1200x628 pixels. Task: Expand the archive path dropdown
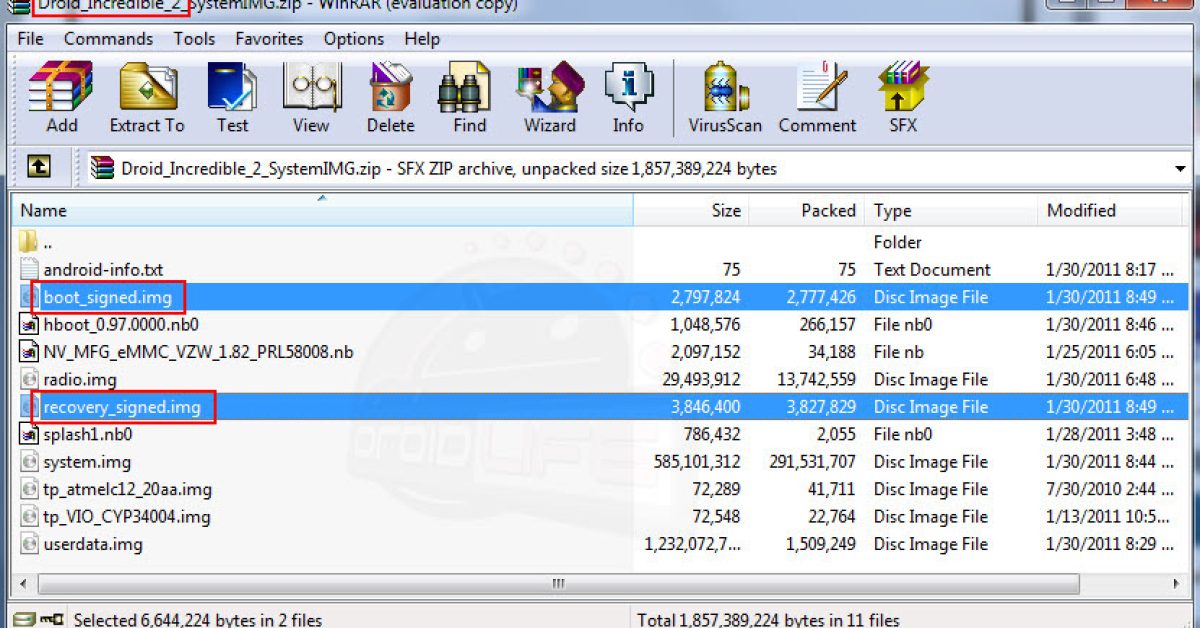(1180, 169)
